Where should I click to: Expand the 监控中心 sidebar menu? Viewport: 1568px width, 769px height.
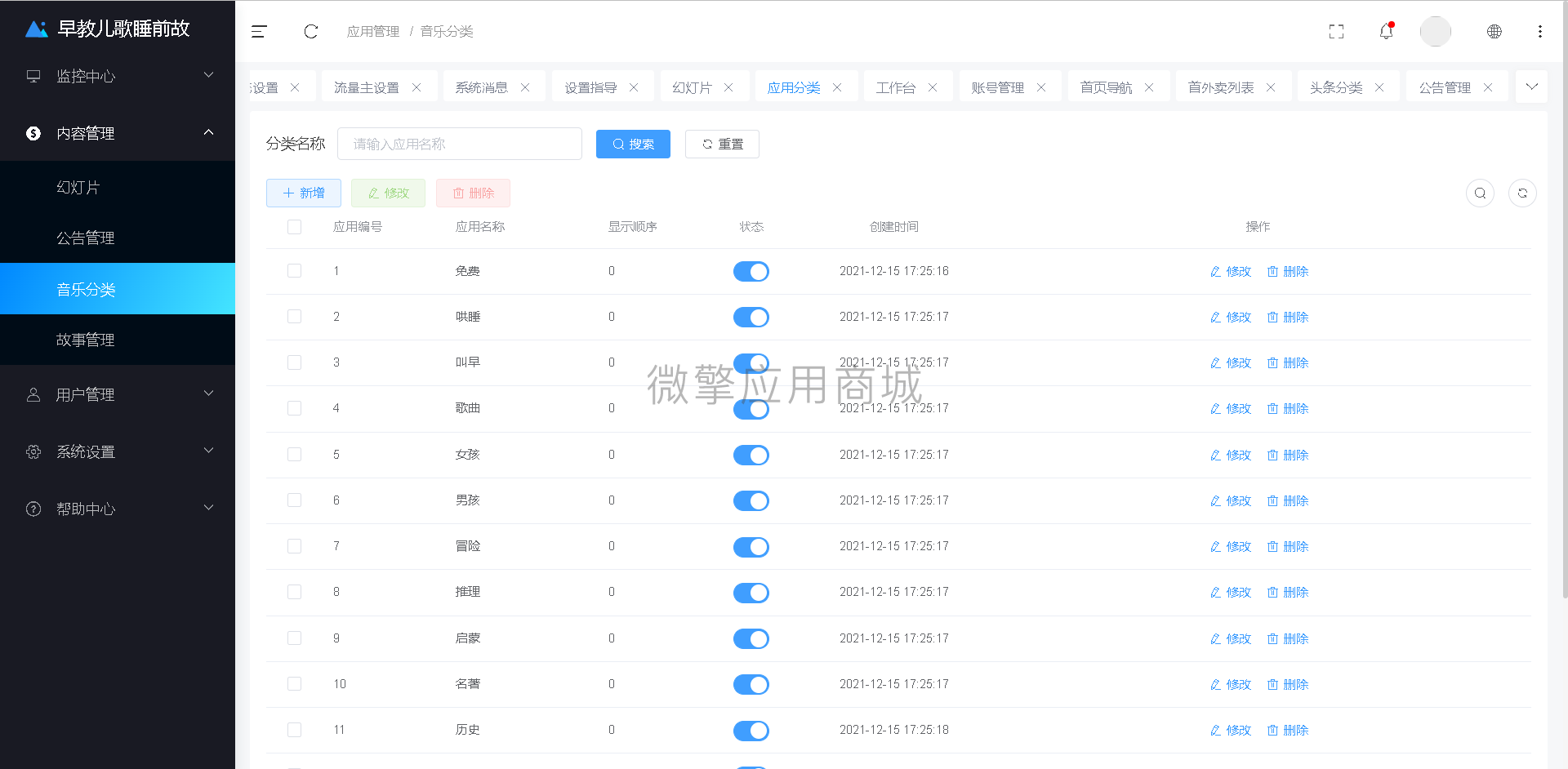(x=118, y=76)
